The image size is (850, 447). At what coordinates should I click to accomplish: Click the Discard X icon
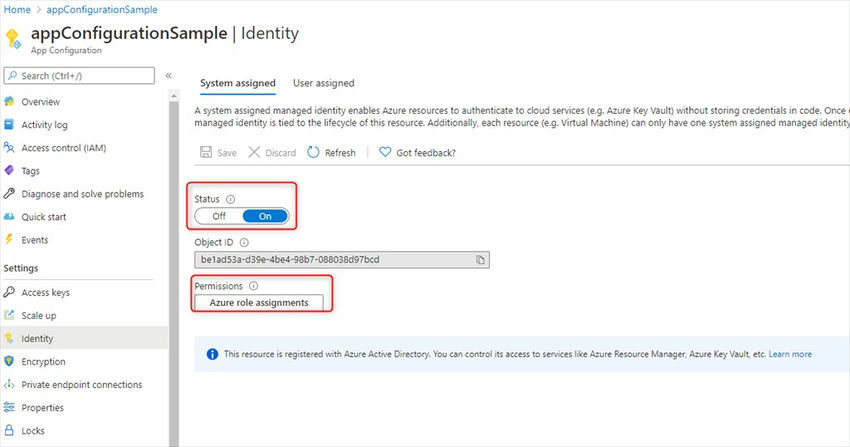[254, 152]
